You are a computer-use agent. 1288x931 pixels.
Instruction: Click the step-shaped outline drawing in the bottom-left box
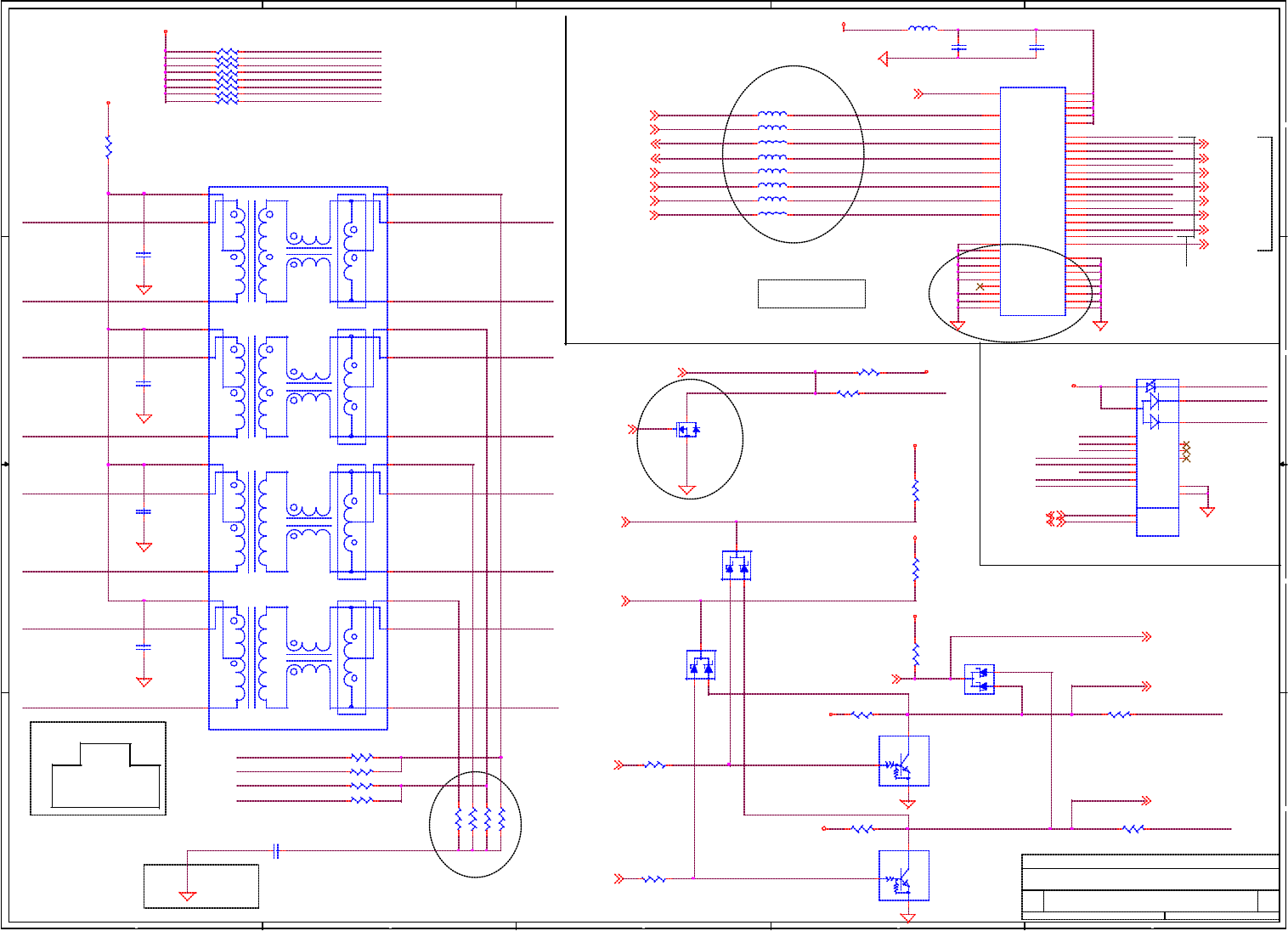pyautogui.click(x=106, y=775)
